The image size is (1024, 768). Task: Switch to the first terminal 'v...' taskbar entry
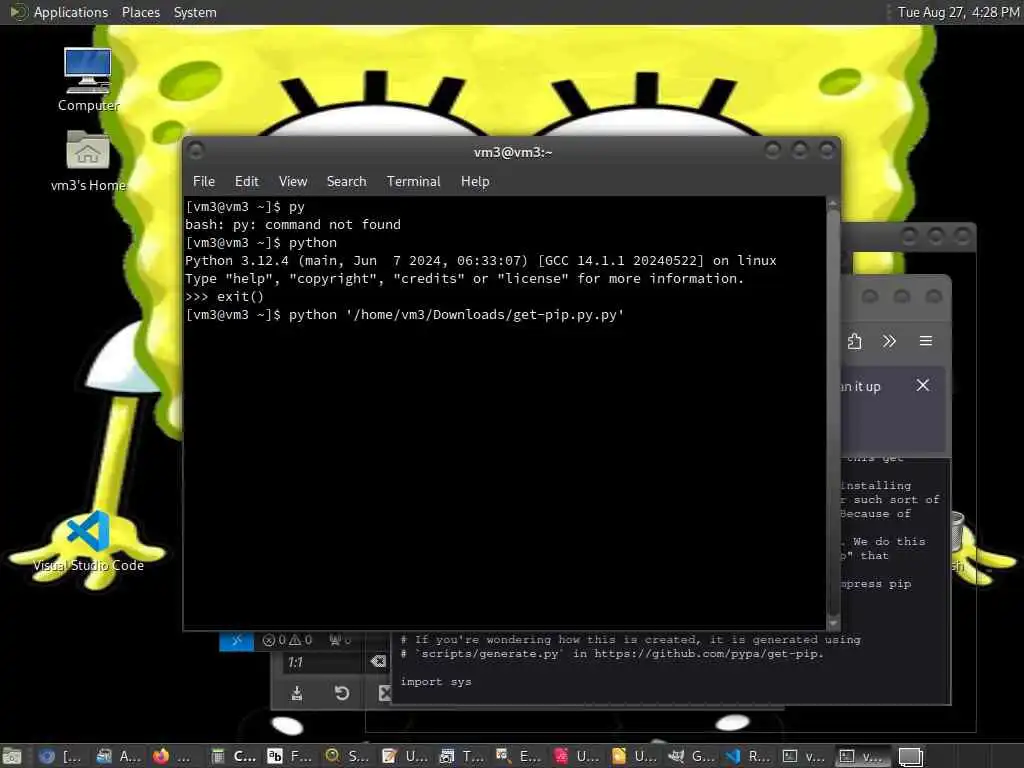tap(805, 756)
